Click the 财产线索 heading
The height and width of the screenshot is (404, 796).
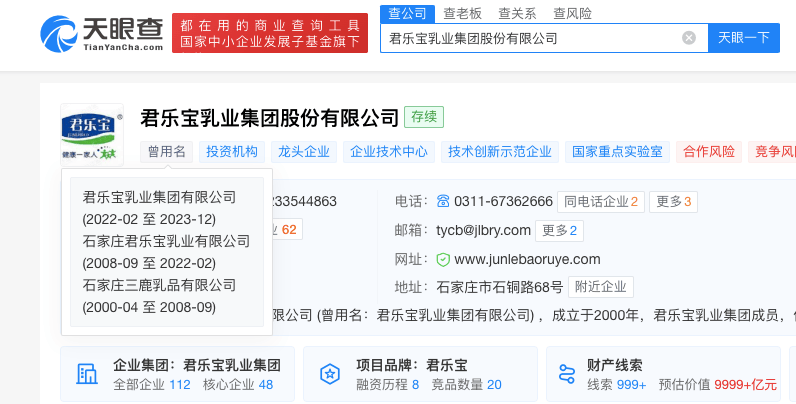(615, 365)
